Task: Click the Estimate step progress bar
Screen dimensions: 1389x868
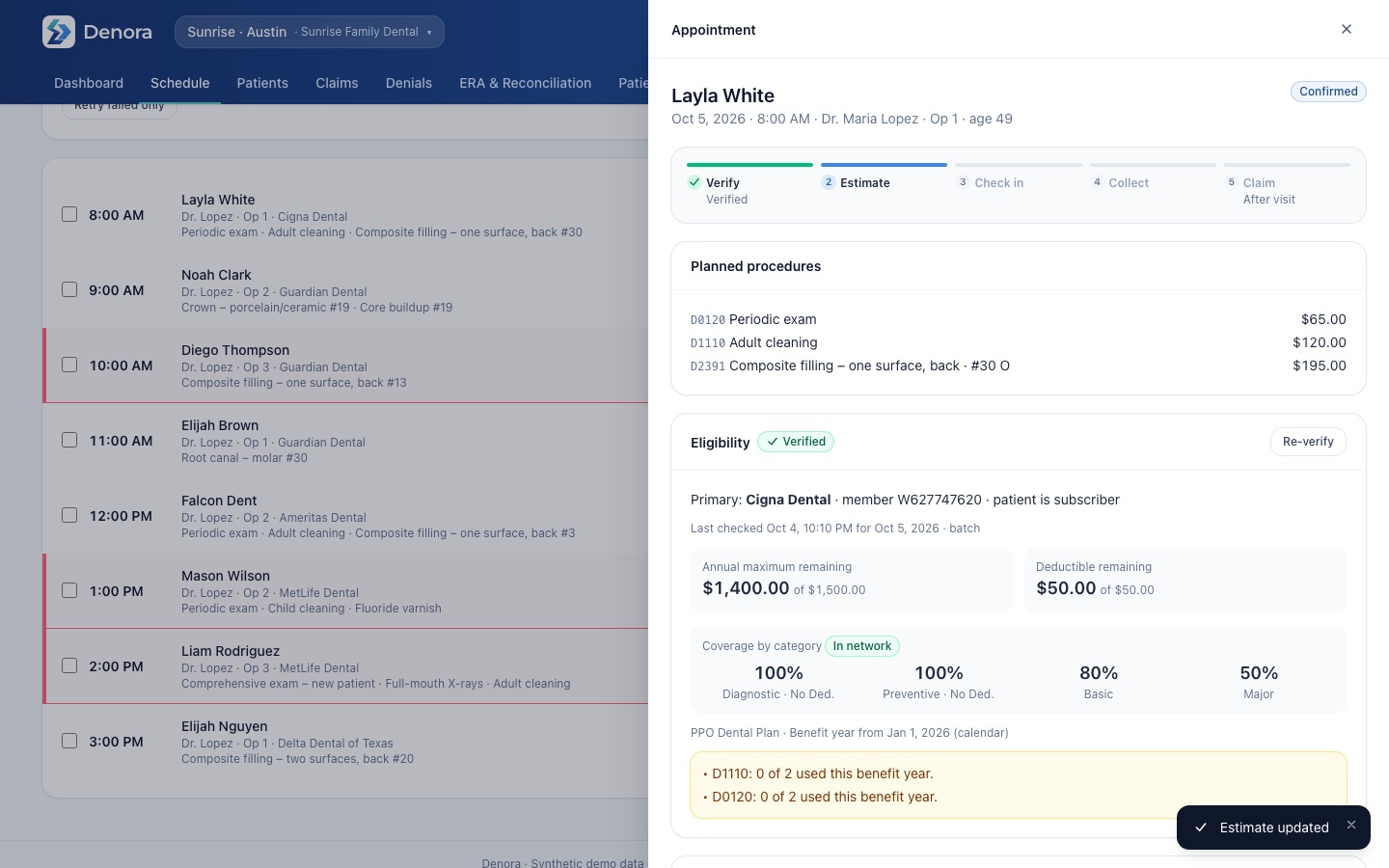Action: (x=884, y=165)
